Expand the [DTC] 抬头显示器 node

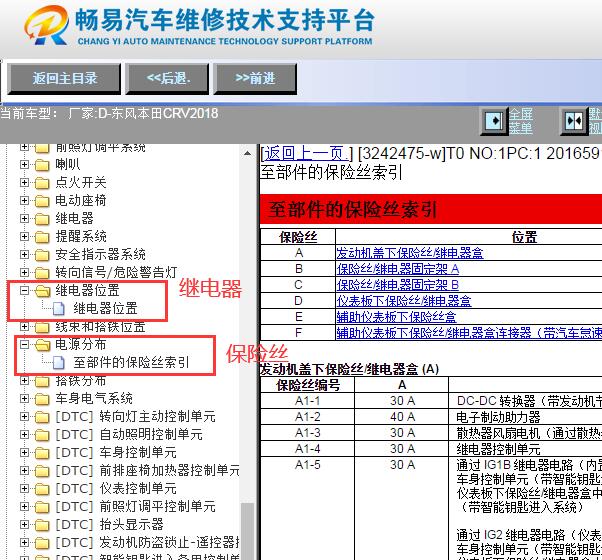point(24,525)
